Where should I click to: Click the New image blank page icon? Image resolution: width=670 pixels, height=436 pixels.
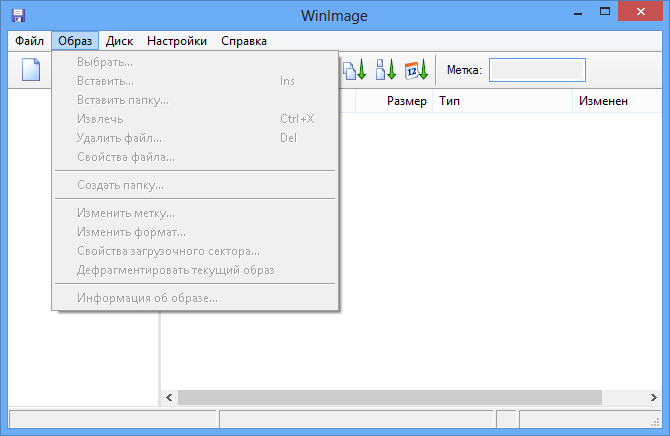(31, 70)
